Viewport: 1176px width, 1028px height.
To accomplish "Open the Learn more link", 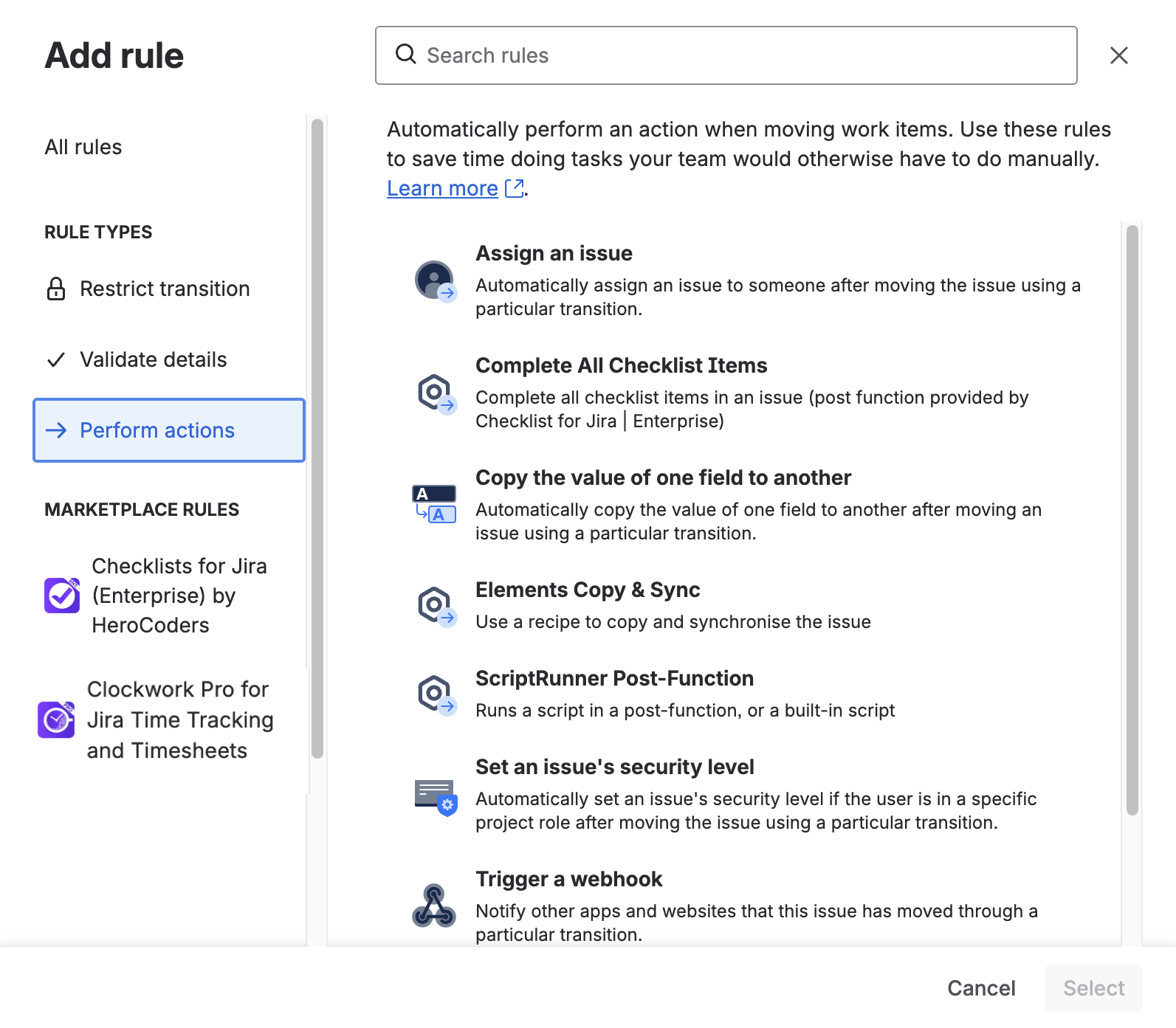I will coord(442,189).
